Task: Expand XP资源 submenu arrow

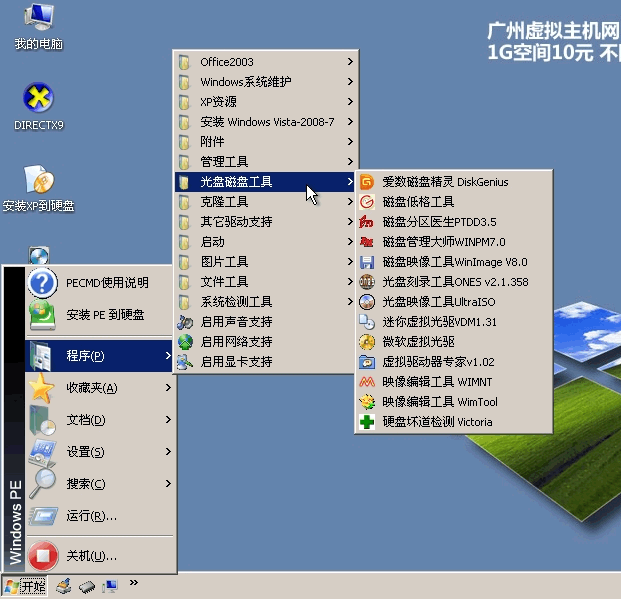Action: (350, 101)
